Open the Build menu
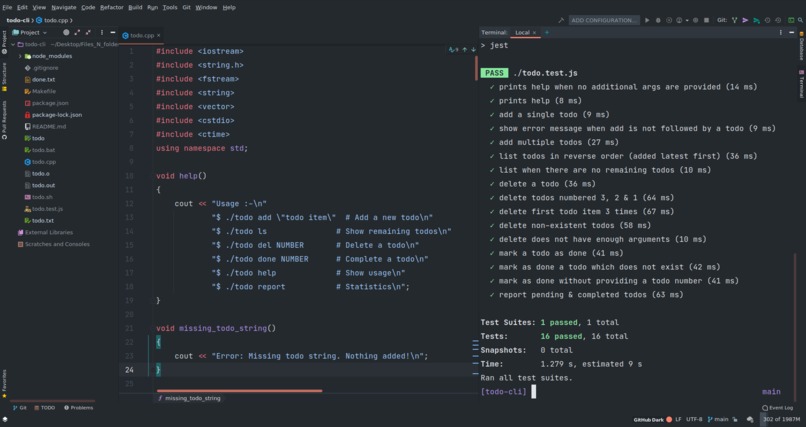Image resolution: width=806 pixels, height=427 pixels. pyautogui.click(x=135, y=7)
